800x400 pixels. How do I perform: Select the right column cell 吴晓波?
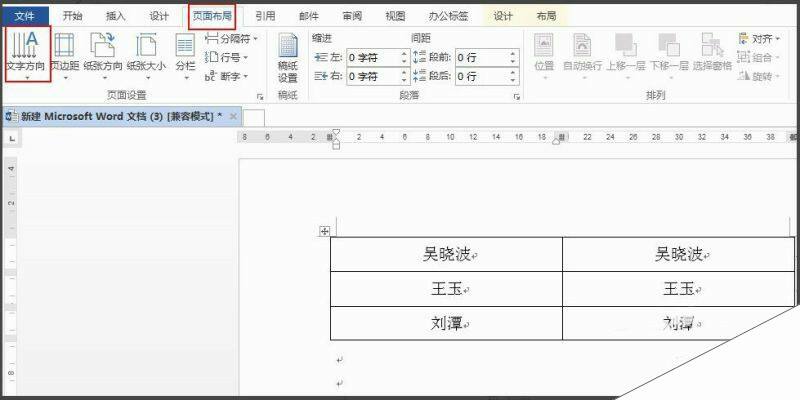click(679, 254)
